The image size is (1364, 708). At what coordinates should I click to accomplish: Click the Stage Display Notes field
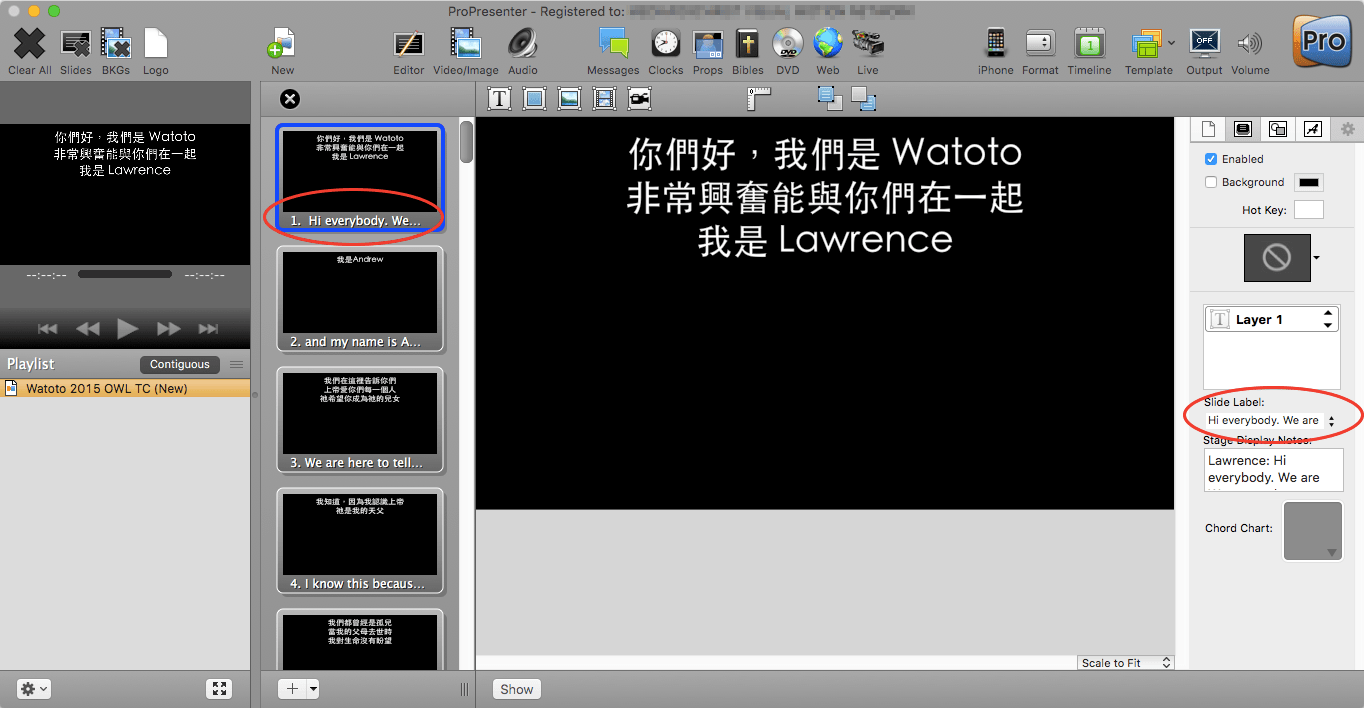(x=1274, y=469)
